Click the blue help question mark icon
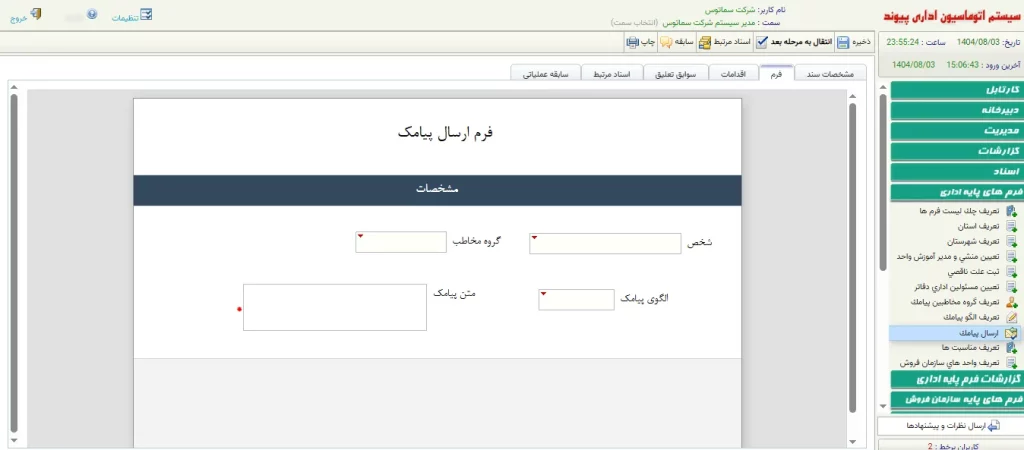 (92, 14)
